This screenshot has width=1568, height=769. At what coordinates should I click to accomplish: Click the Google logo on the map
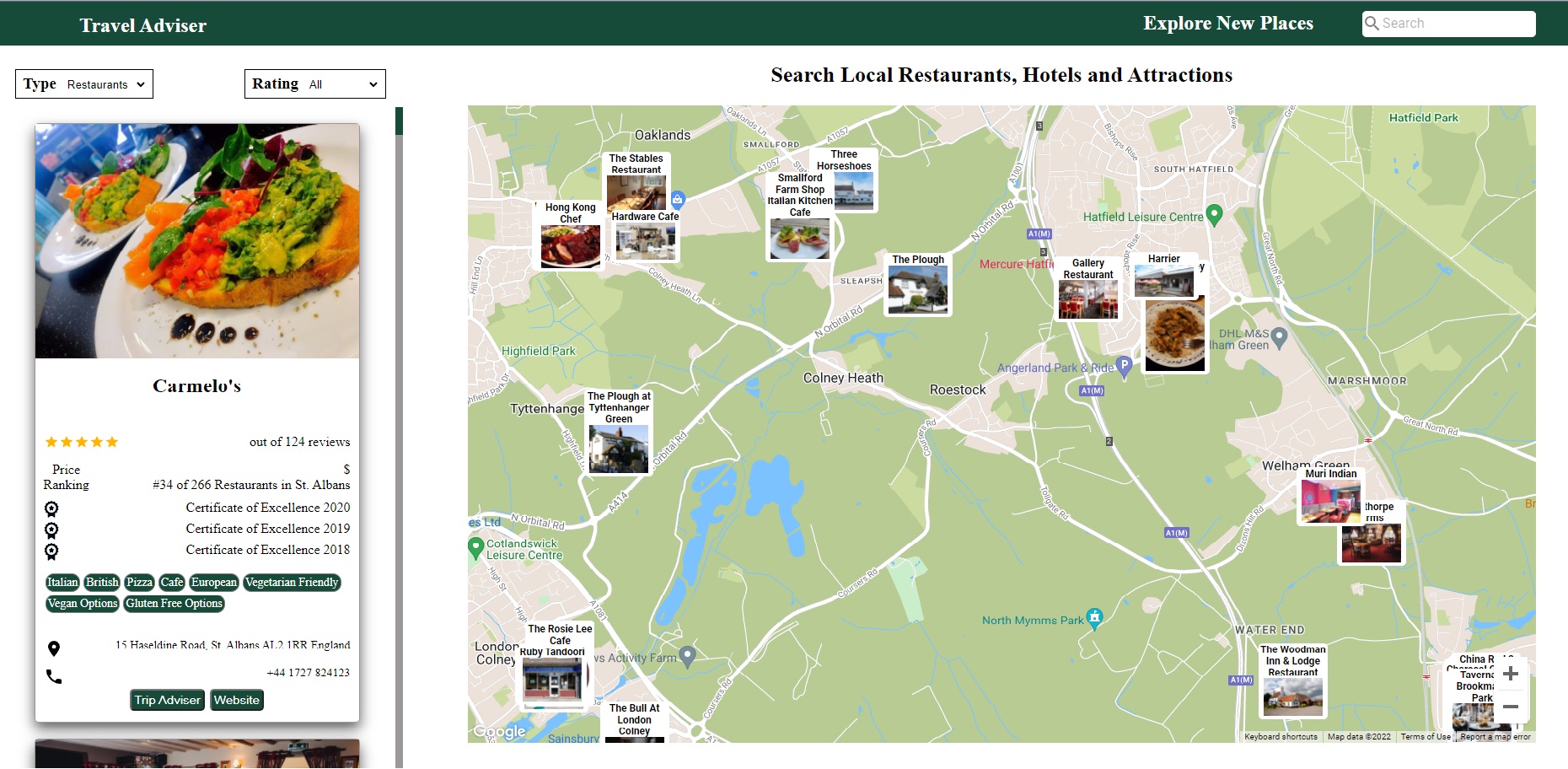(x=499, y=731)
